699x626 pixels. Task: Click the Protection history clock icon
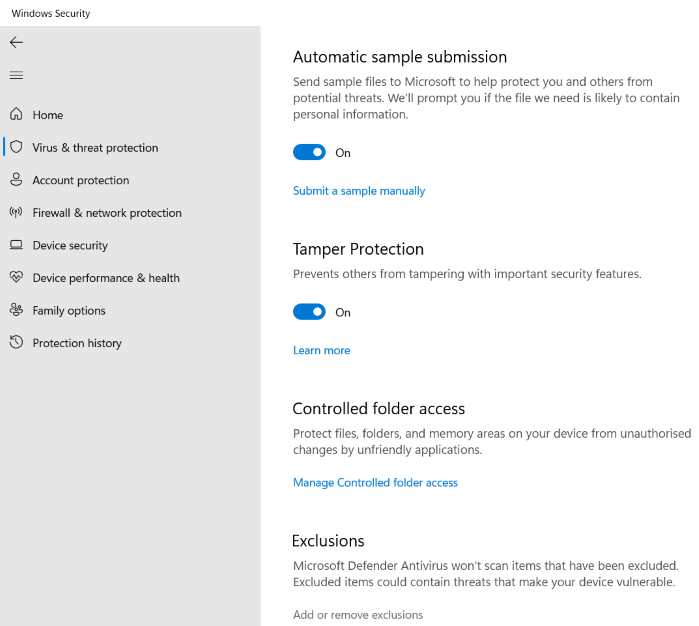pos(16,343)
